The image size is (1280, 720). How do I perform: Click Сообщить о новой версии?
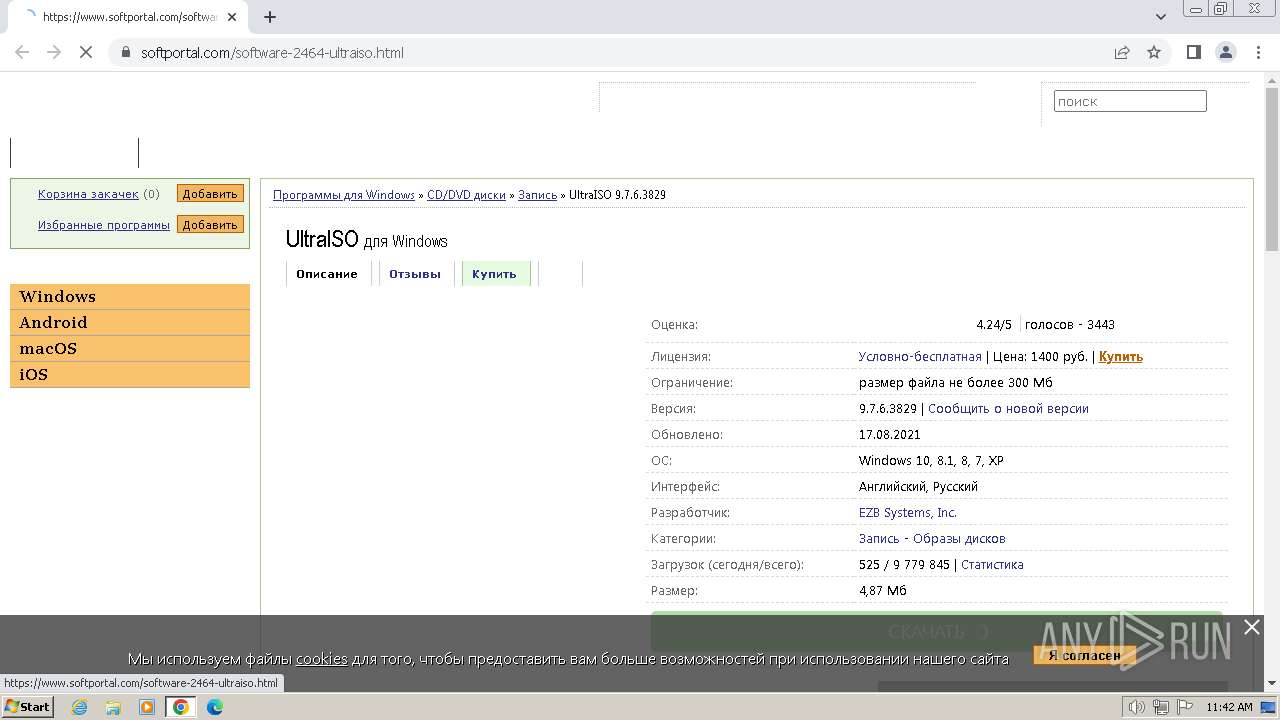(1008, 408)
